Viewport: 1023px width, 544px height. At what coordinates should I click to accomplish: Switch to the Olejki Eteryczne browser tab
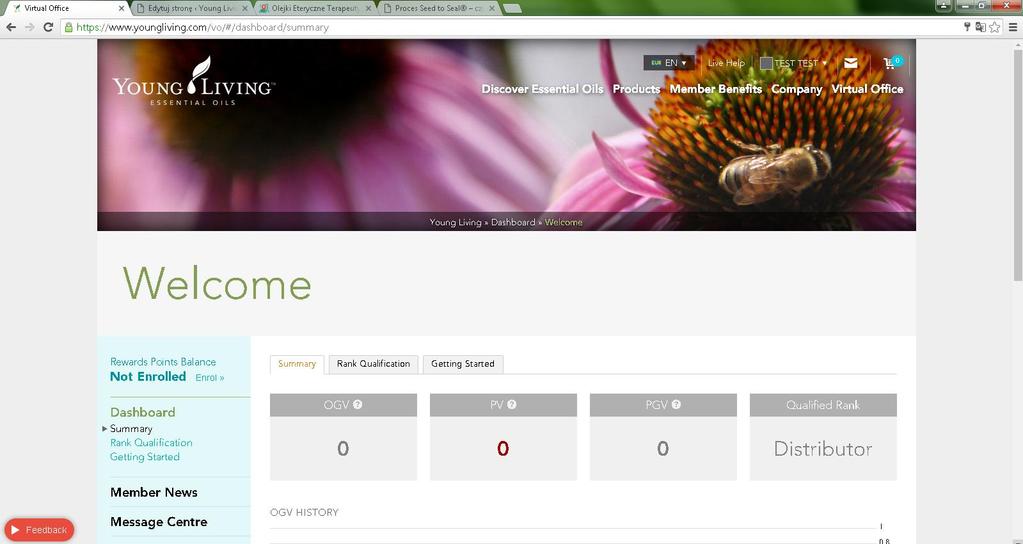tap(314, 8)
